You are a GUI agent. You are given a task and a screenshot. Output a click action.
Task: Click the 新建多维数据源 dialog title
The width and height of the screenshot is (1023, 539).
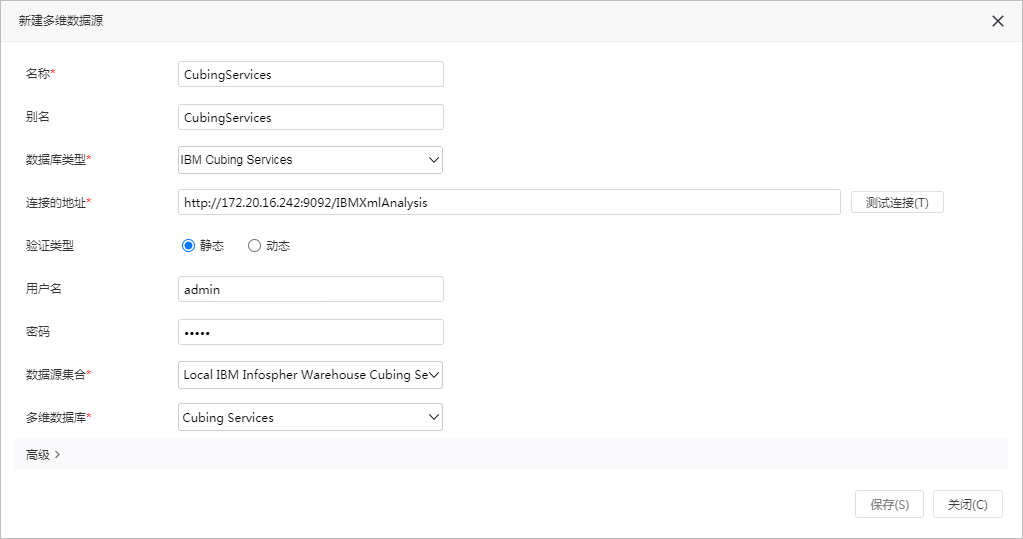pyautogui.click(x=61, y=21)
